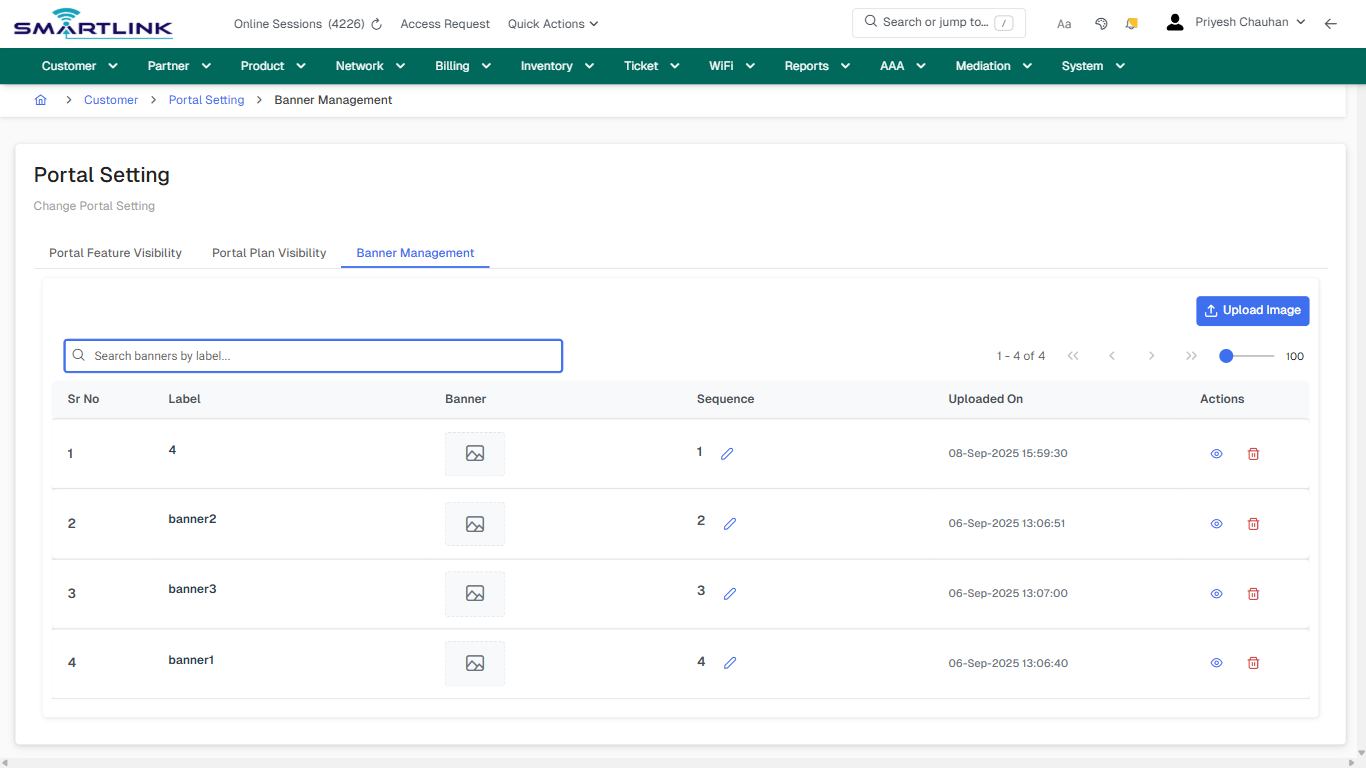This screenshot has height=768, width=1366.
Task: Click the back arrow in the header
Action: (x=1331, y=23)
